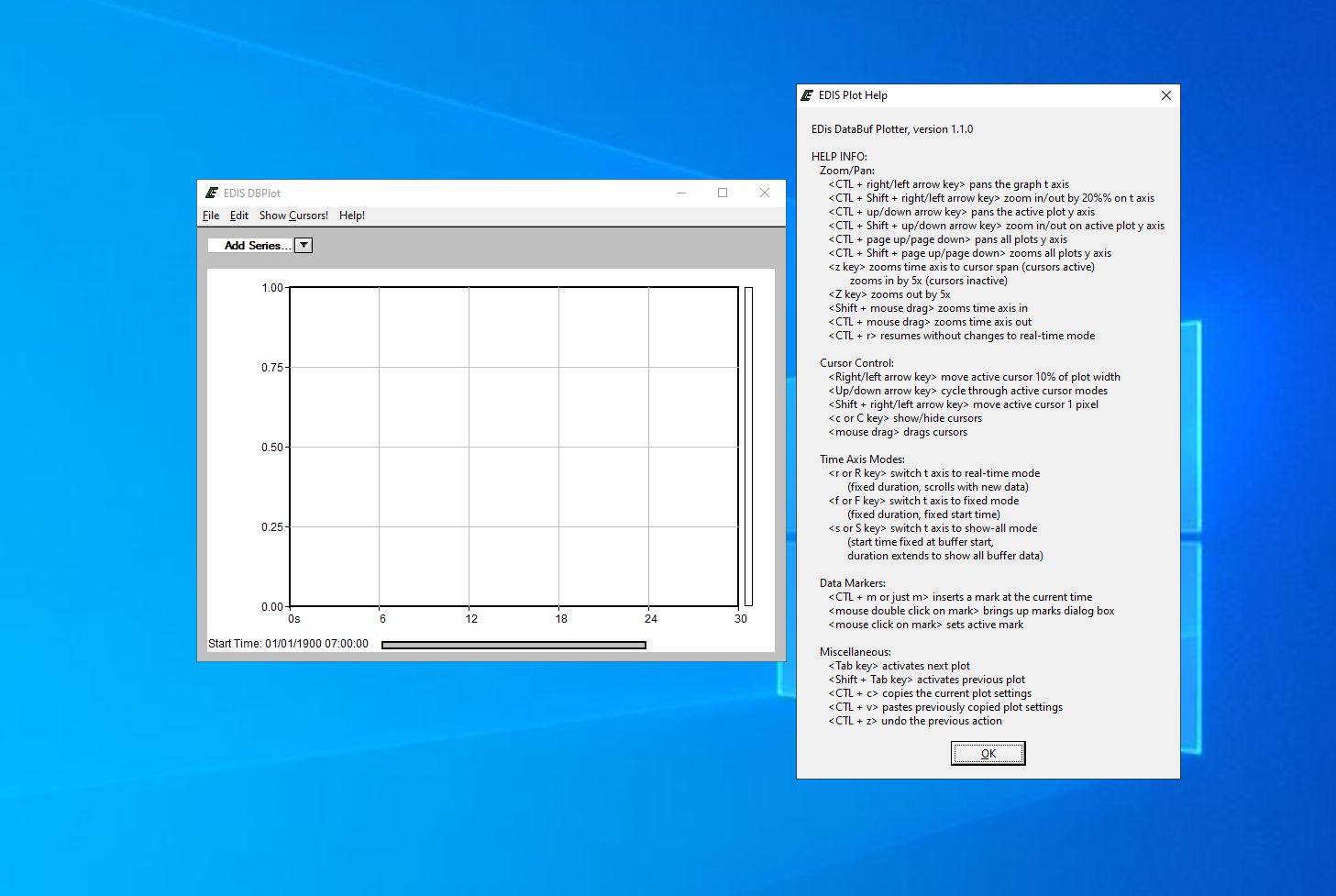The height and width of the screenshot is (896, 1336).
Task: Select the Help! menu item
Action: click(x=352, y=216)
